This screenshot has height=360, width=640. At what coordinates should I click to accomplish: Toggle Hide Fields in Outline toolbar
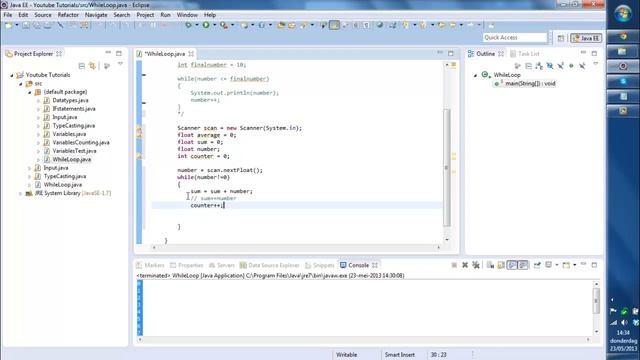(550, 66)
